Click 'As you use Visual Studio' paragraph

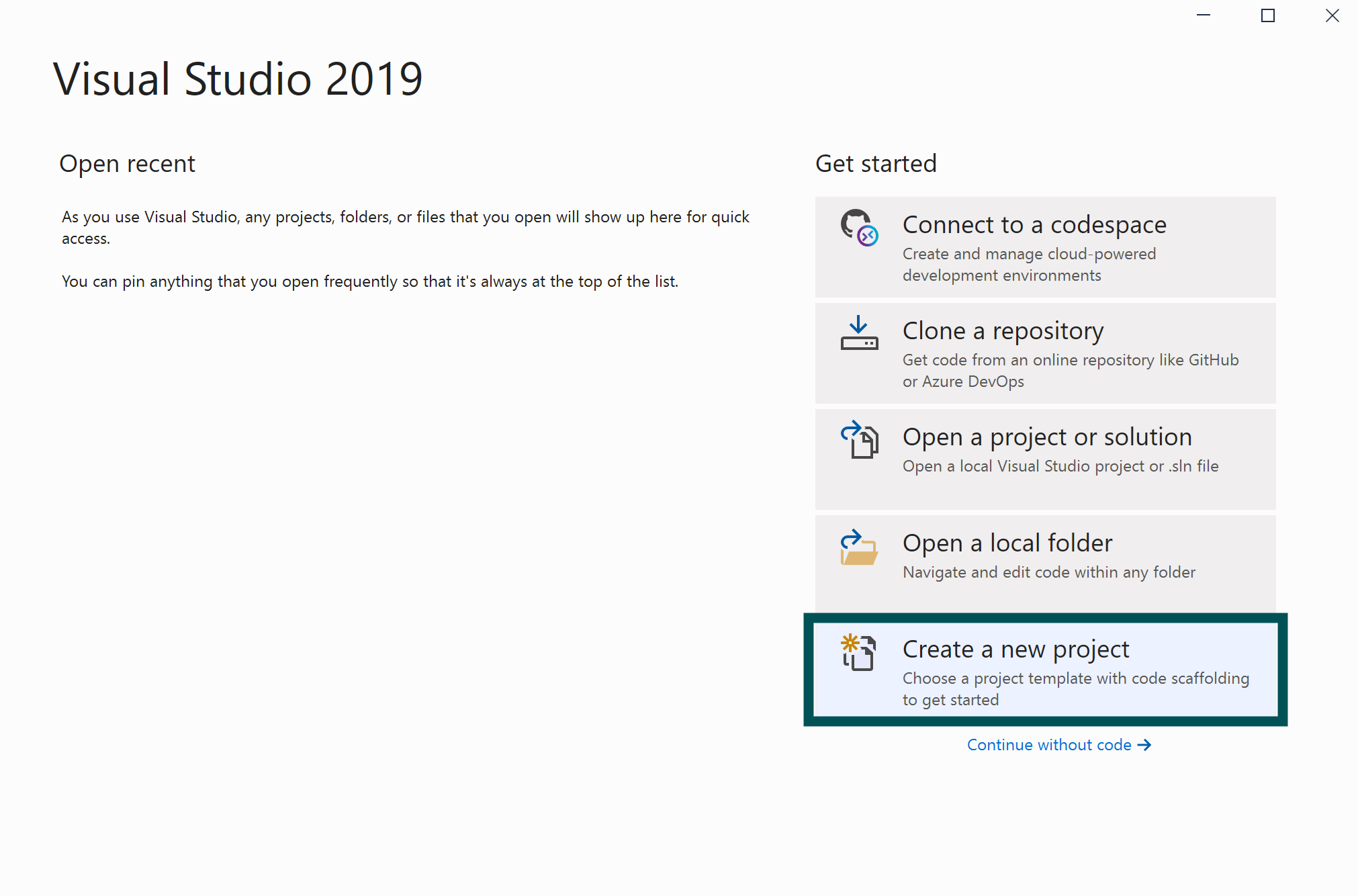click(406, 228)
